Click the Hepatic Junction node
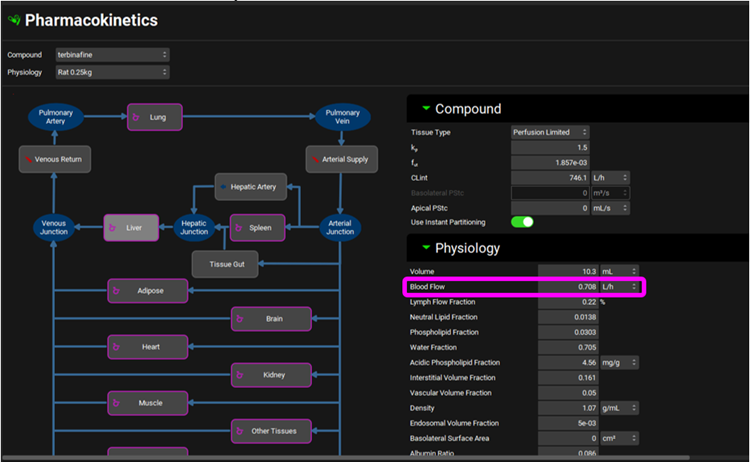The width and height of the screenshot is (750, 462). [195, 228]
